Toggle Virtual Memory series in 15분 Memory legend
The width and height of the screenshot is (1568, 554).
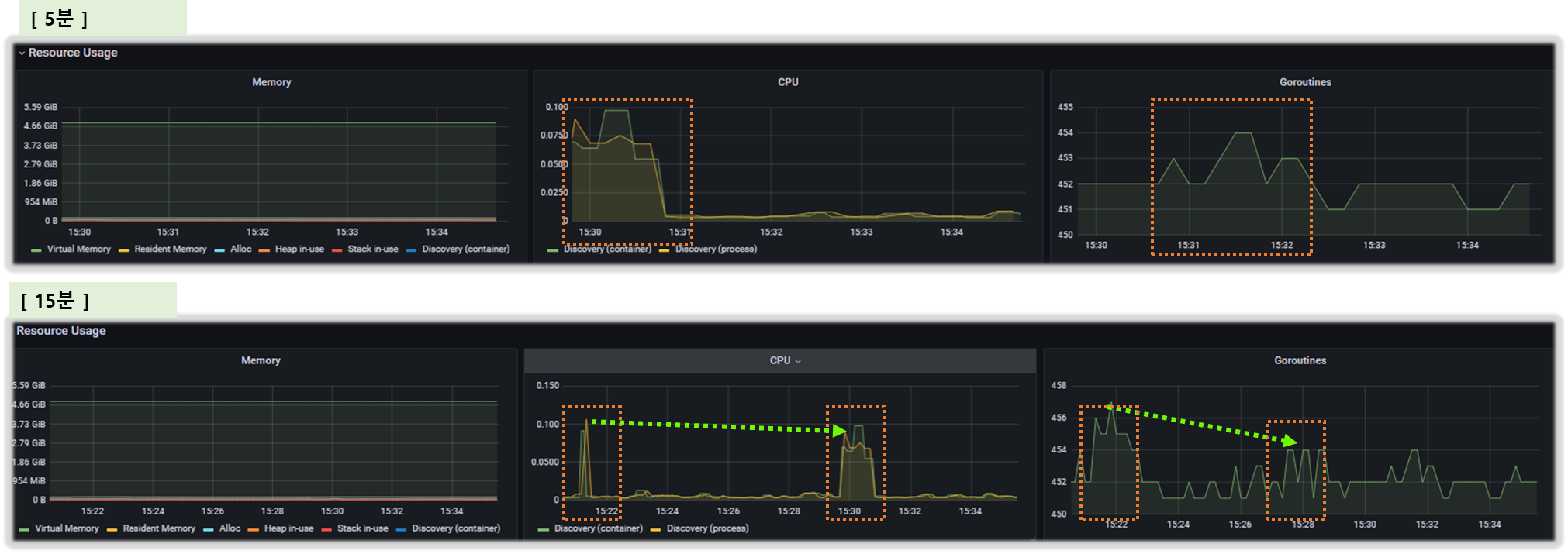coord(67,528)
